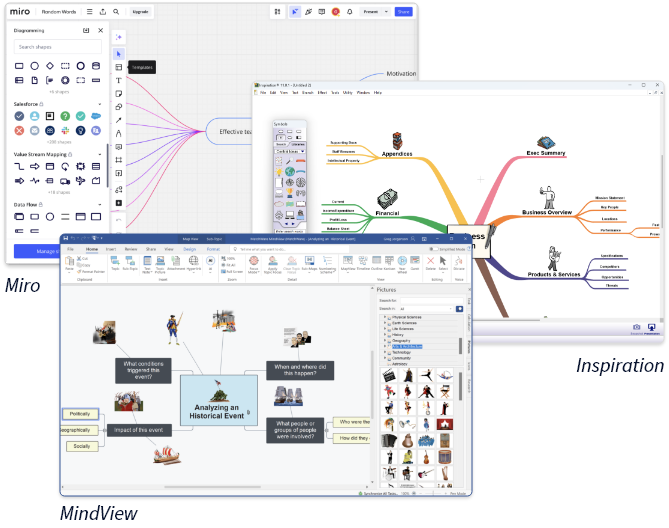The image size is (669, 528).
Task: Select the Financial node in Inspiration map
Action: pyautogui.click(x=387, y=213)
